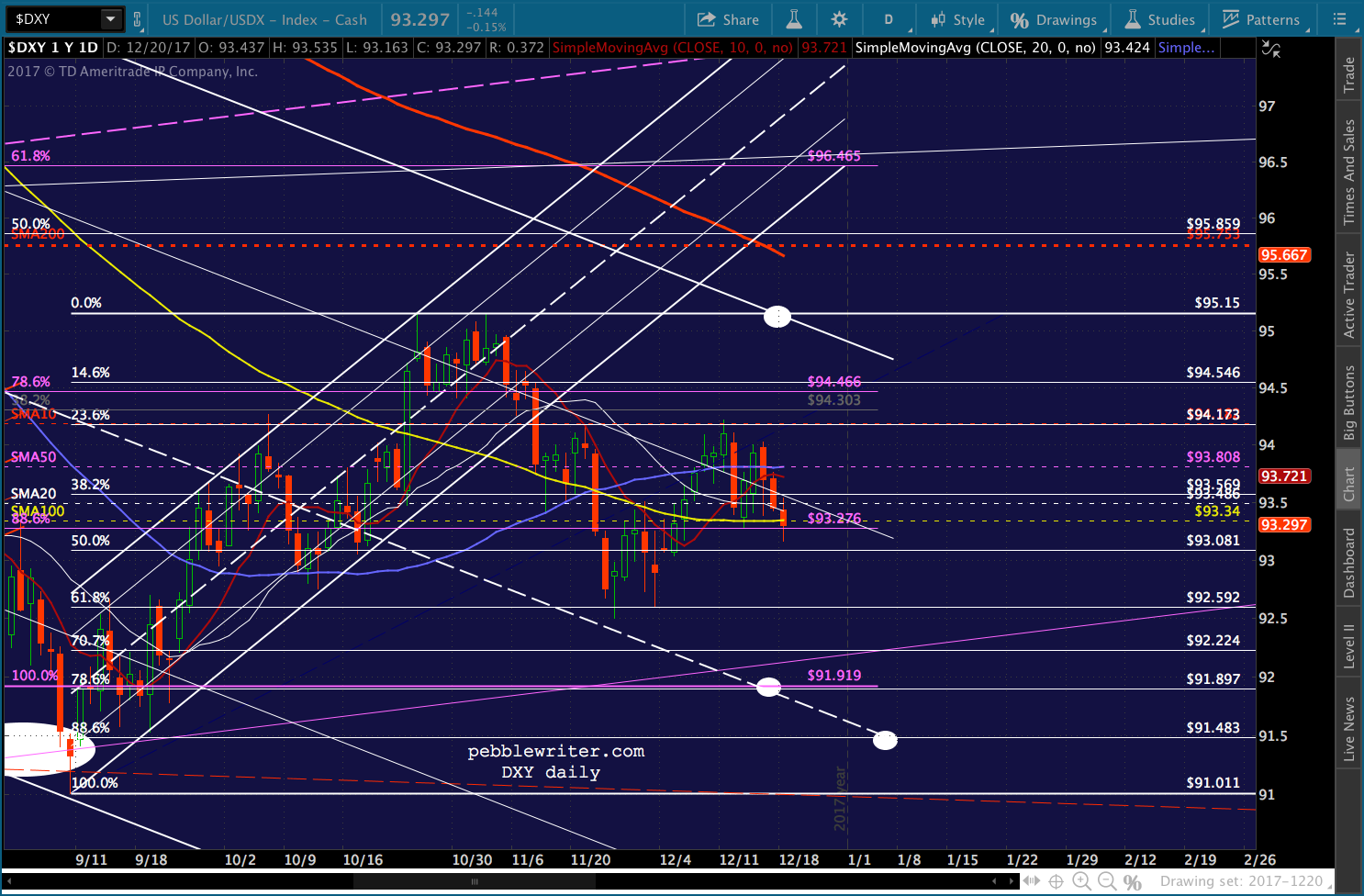This screenshot has height=896, width=1364.
Task: Click the Share button
Action: 728,19
